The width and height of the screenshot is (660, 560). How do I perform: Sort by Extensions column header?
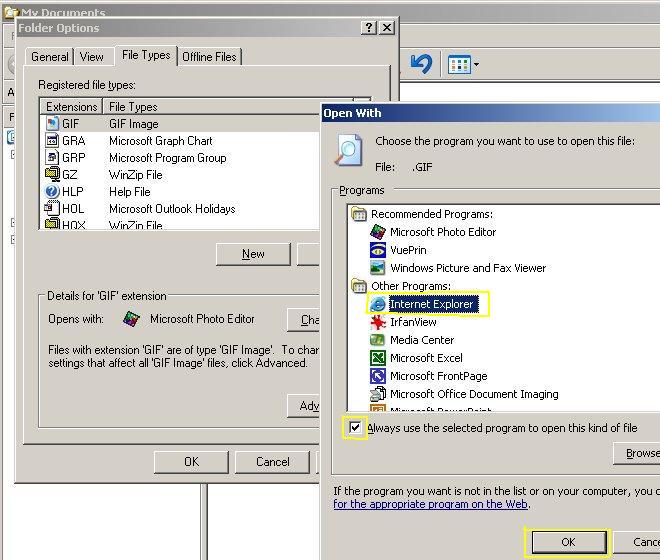tap(72, 107)
